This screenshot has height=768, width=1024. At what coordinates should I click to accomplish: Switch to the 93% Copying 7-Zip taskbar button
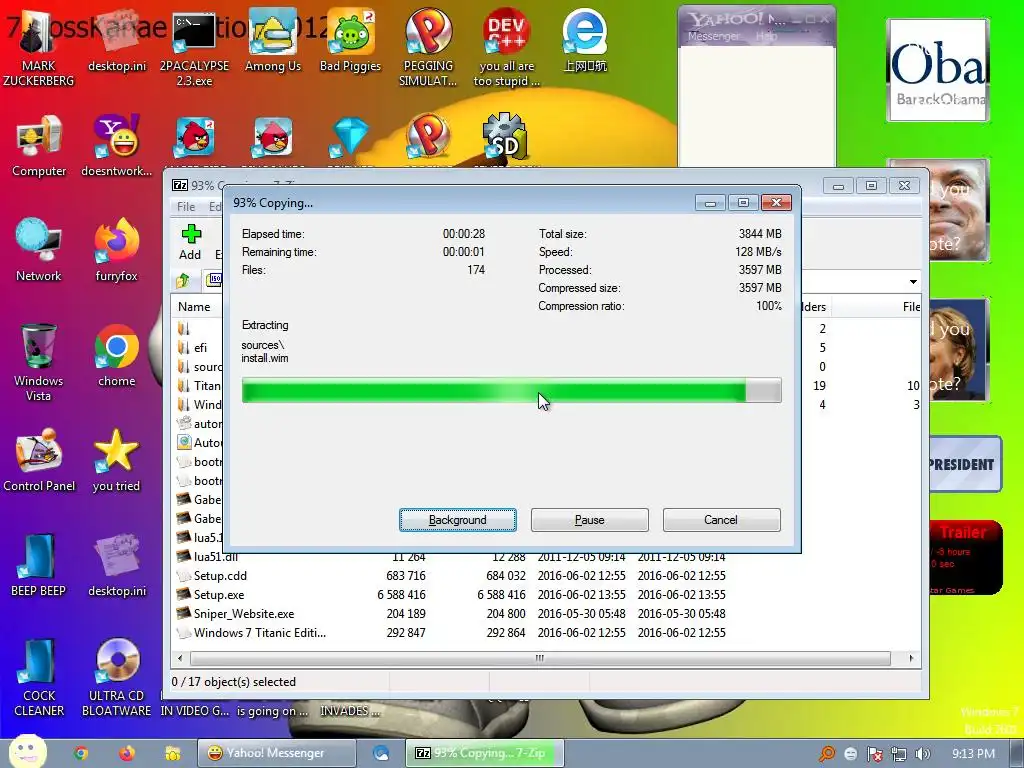point(485,753)
